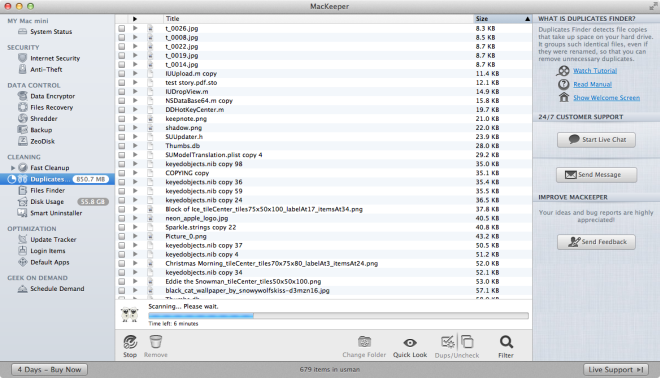Click the Change Folder icon
Viewport: 660px width, 378px height.
(x=364, y=341)
